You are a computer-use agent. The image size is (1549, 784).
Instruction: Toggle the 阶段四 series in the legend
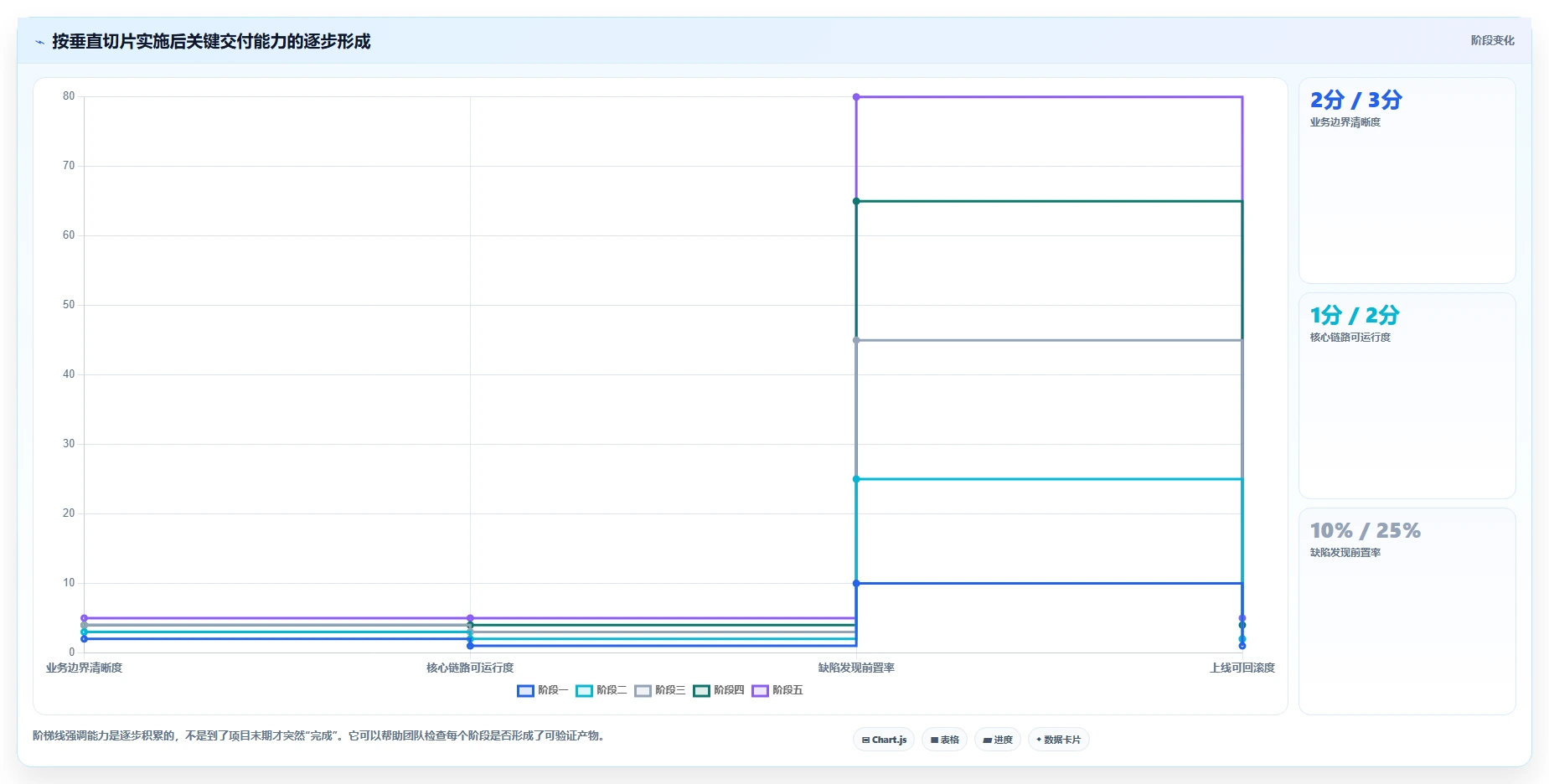[718, 690]
